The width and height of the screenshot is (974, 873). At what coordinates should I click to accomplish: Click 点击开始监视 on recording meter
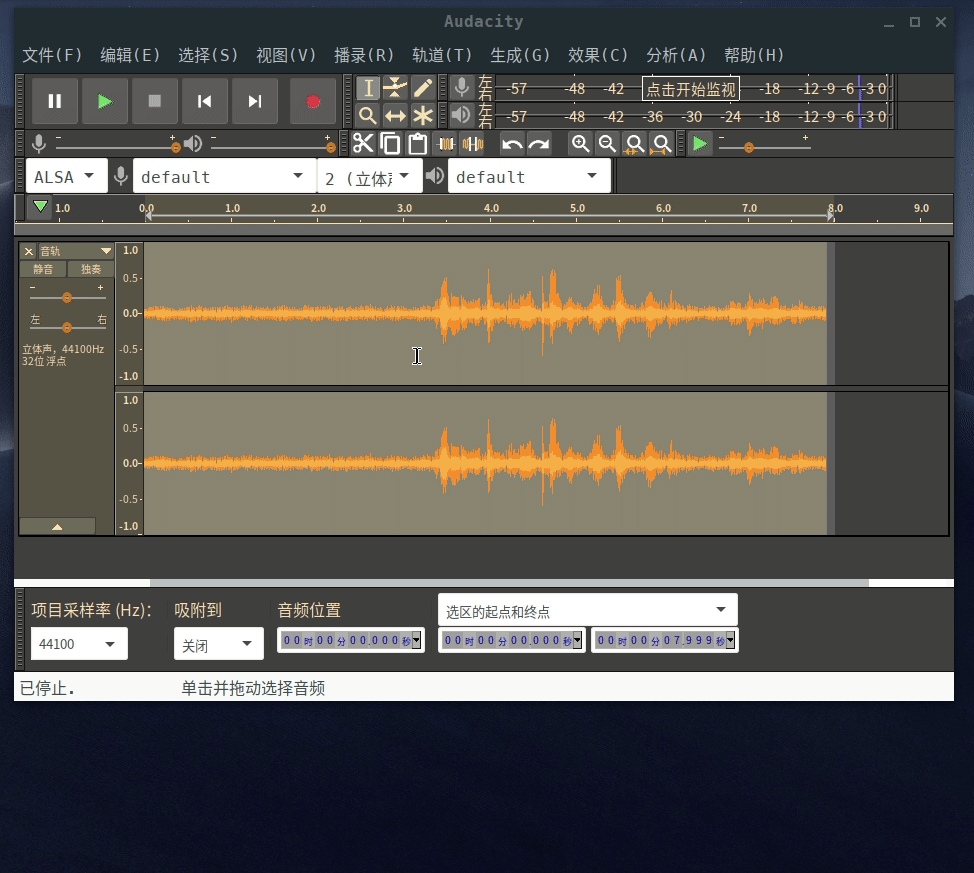pyautogui.click(x=691, y=89)
